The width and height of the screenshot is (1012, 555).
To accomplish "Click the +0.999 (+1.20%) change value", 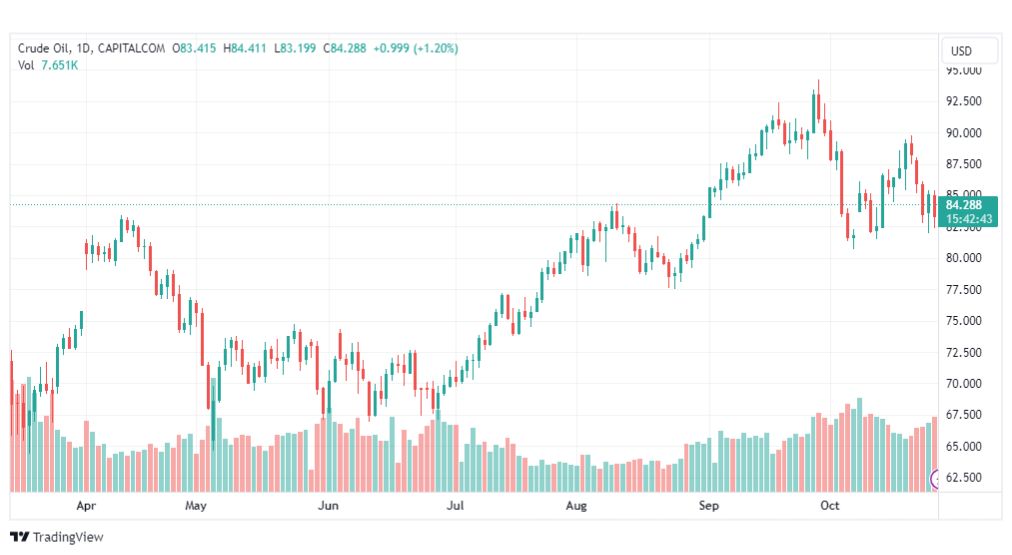I will tap(415, 47).
